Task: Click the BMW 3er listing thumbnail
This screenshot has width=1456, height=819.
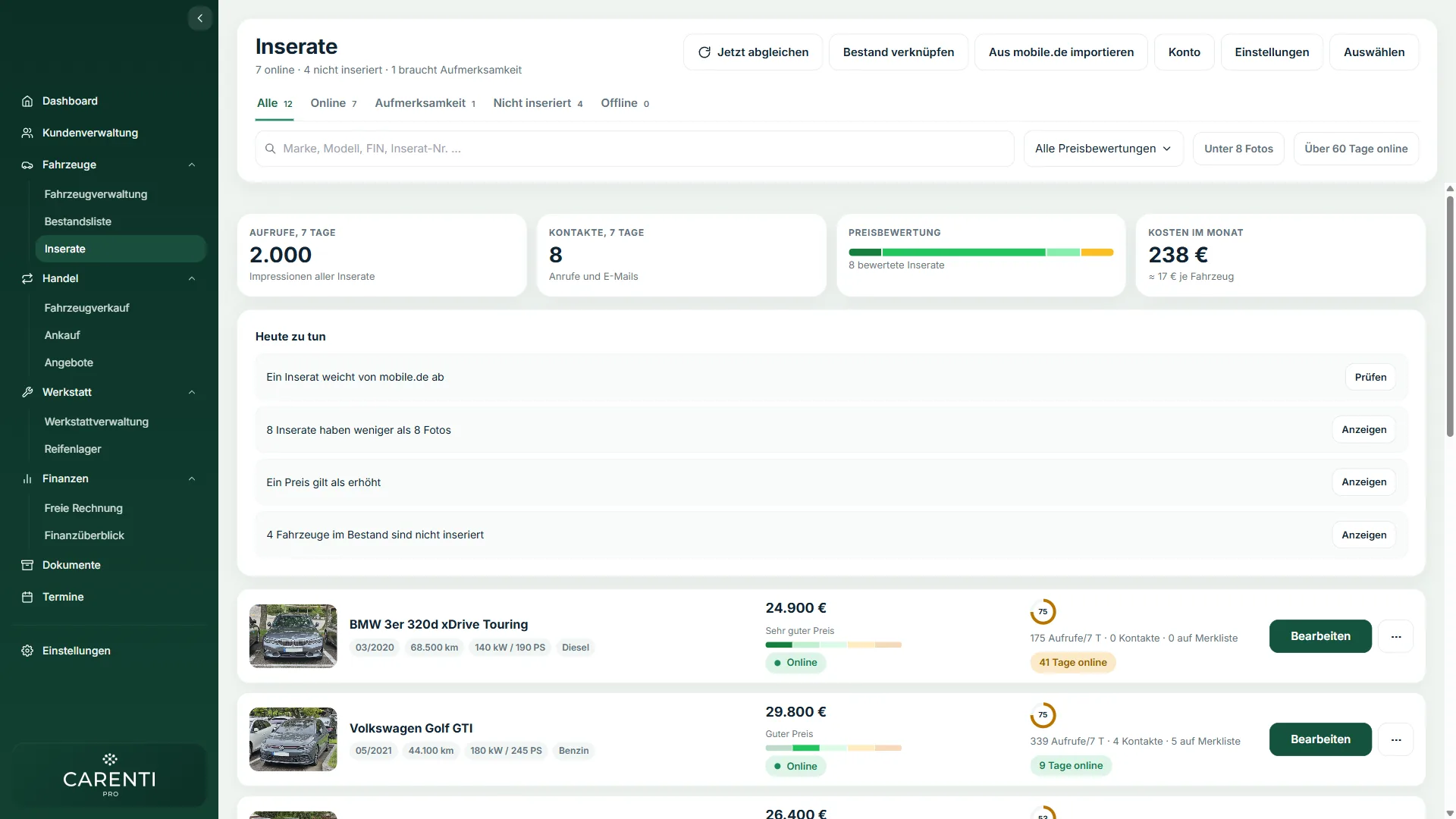Action: point(293,636)
